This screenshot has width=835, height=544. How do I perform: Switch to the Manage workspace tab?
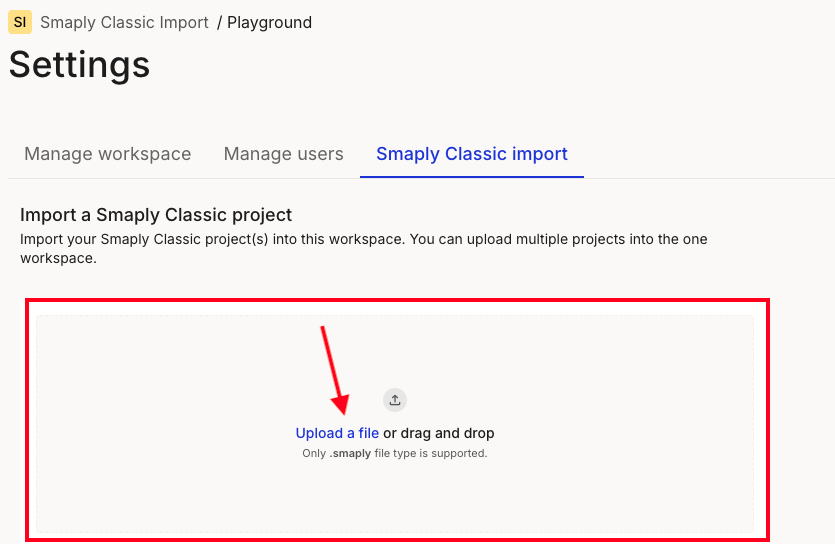click(107, 154)
